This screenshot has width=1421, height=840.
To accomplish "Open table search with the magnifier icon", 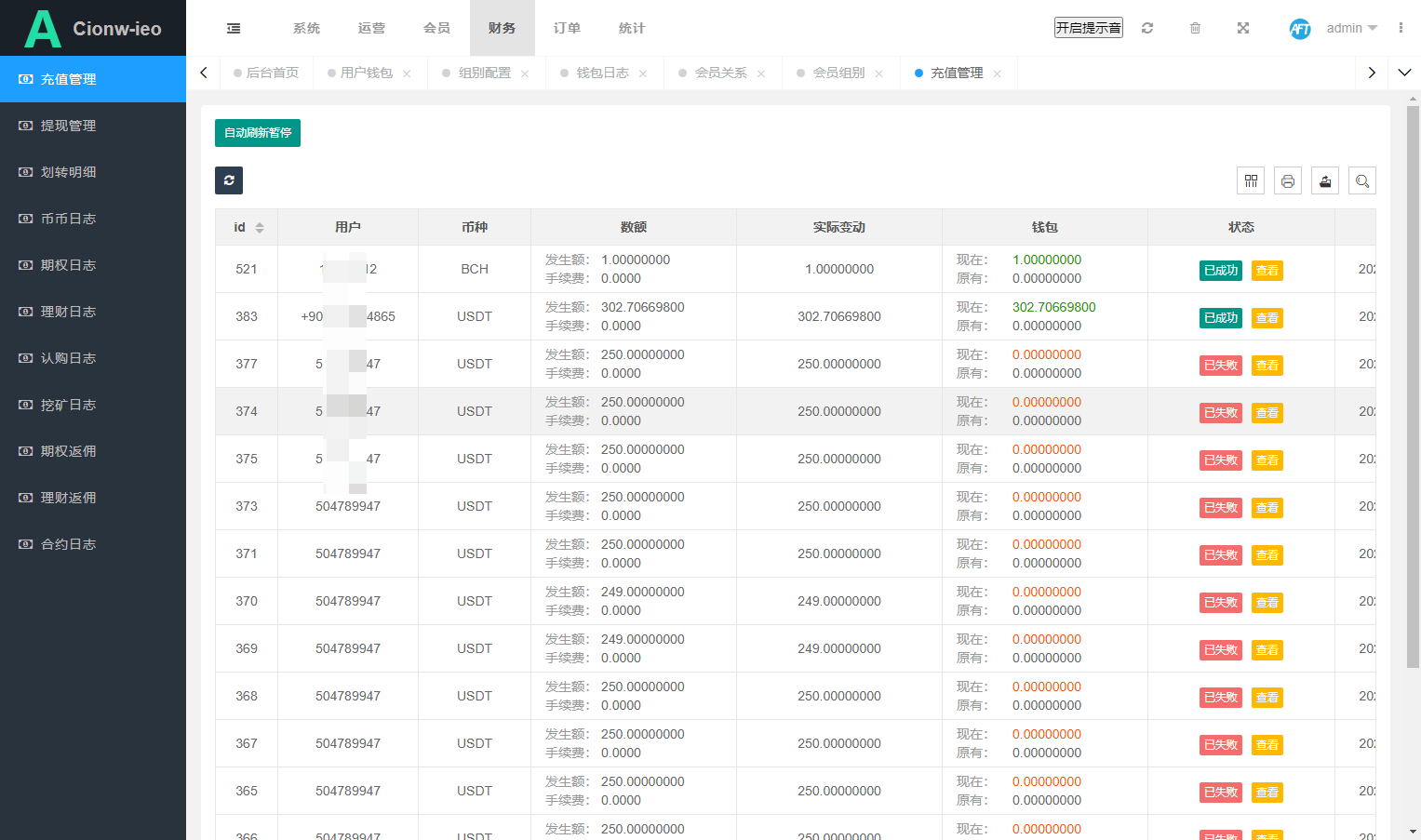I will (1362, 180).
